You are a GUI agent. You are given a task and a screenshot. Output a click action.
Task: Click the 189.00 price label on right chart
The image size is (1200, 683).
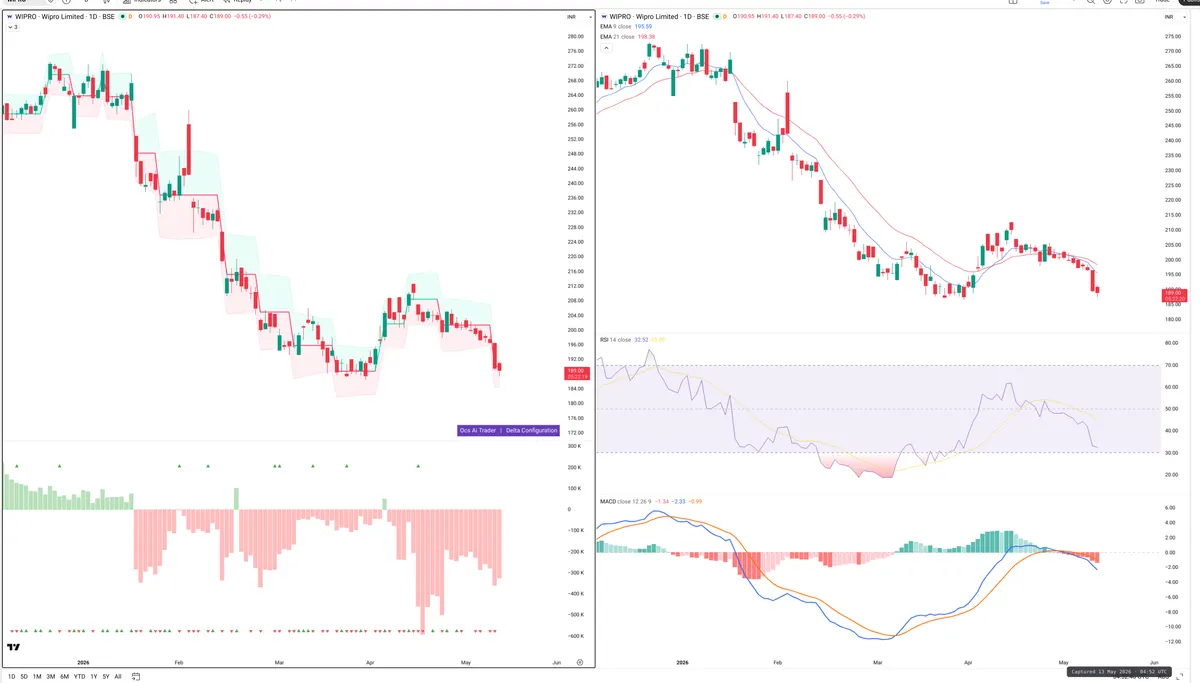point(1173,295)
